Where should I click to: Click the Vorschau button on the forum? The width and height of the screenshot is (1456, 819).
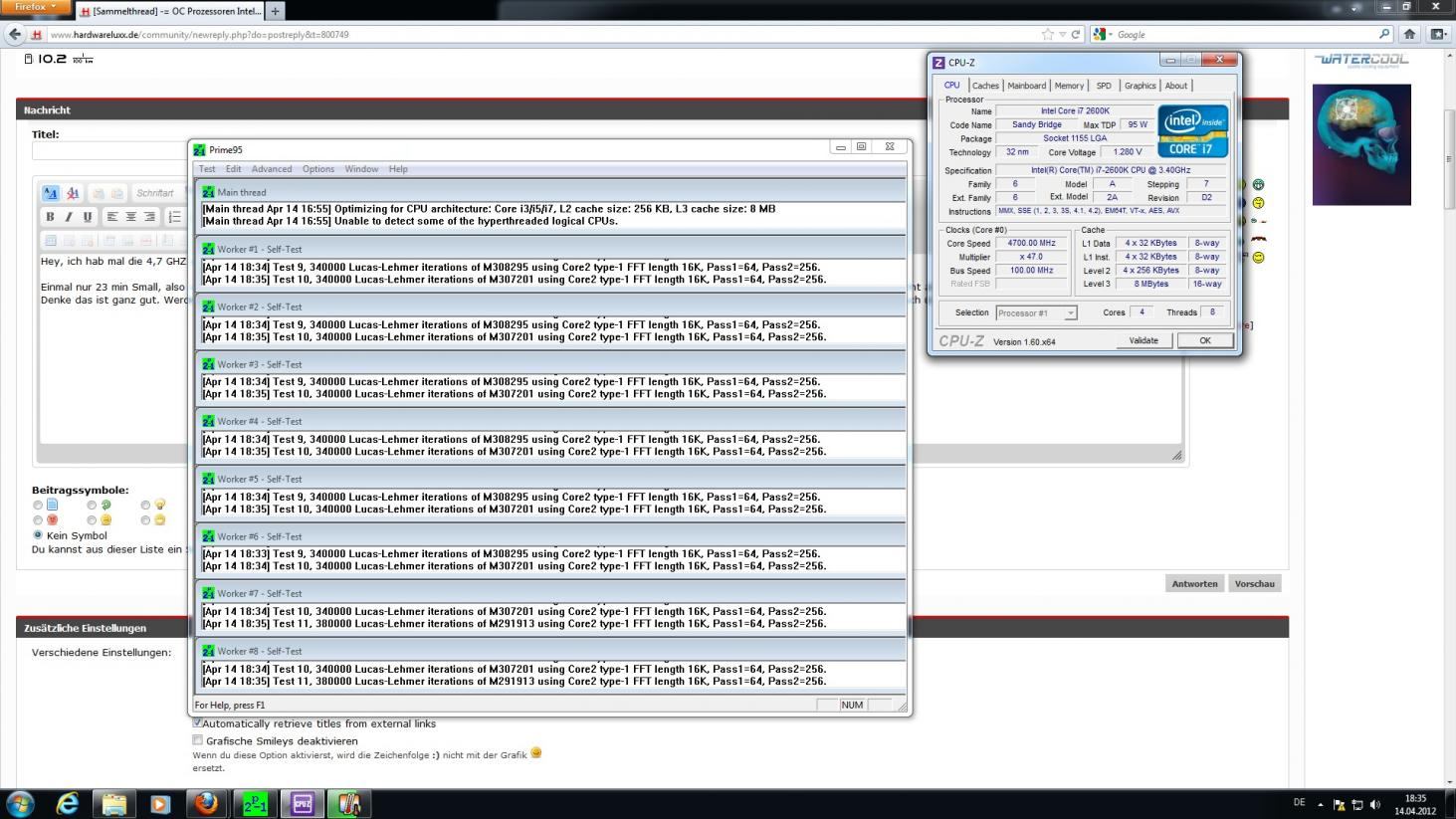point(1254,583)
